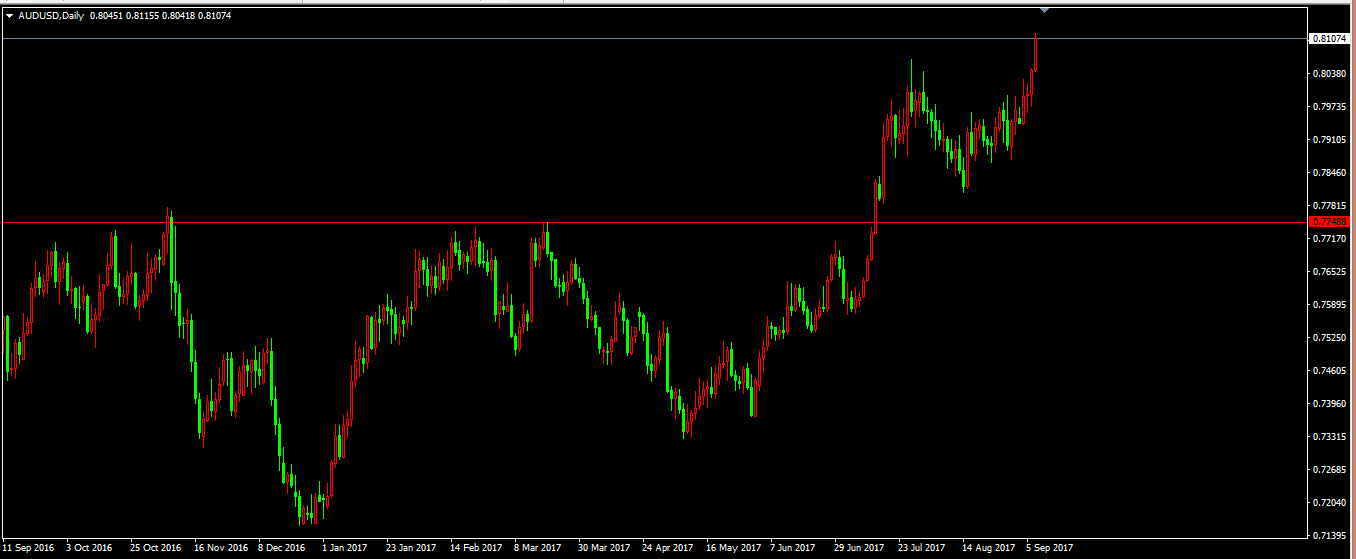Click the 7 Jun 2017 date label

794,548
